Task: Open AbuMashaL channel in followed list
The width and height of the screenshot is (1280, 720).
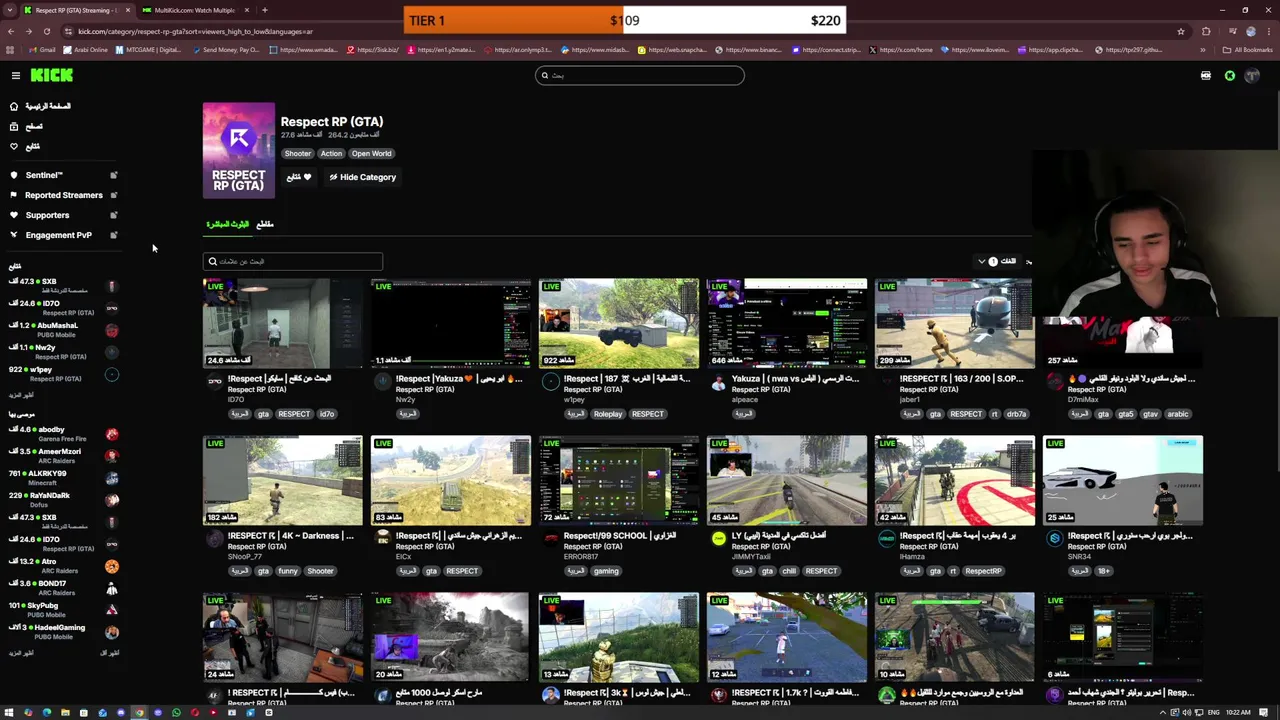Action: (64, 329)
